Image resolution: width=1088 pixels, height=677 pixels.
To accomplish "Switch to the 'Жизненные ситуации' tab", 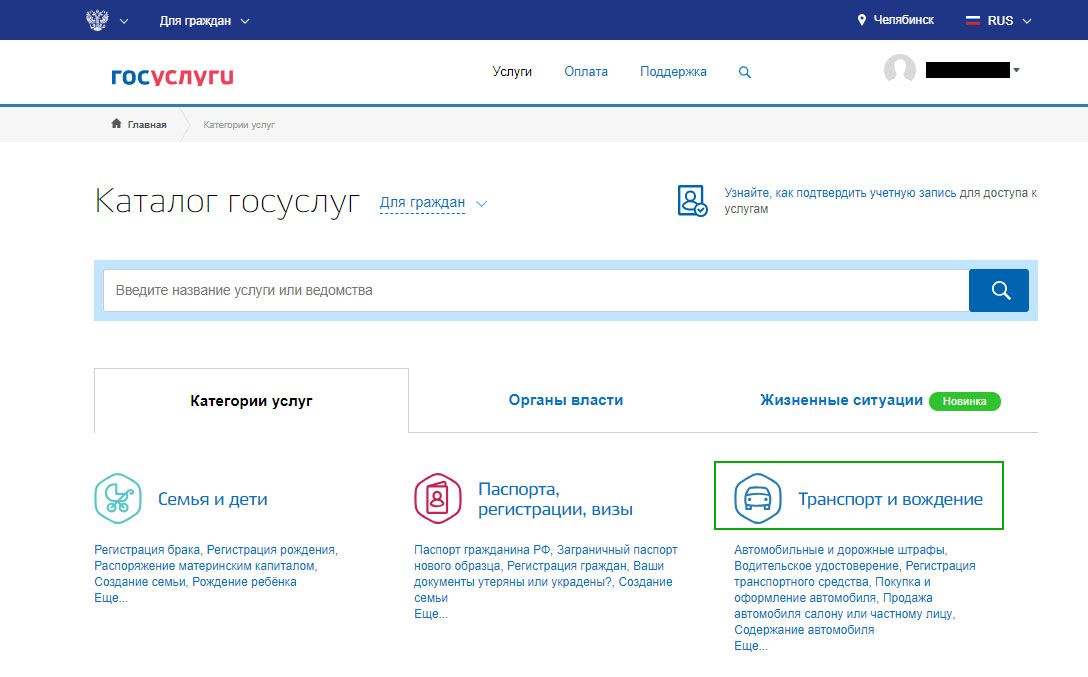I will (841, 400).
